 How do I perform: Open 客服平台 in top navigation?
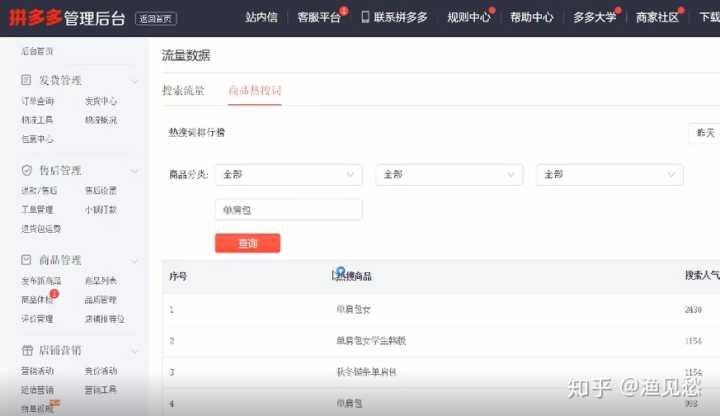click(x=319, y=17)
